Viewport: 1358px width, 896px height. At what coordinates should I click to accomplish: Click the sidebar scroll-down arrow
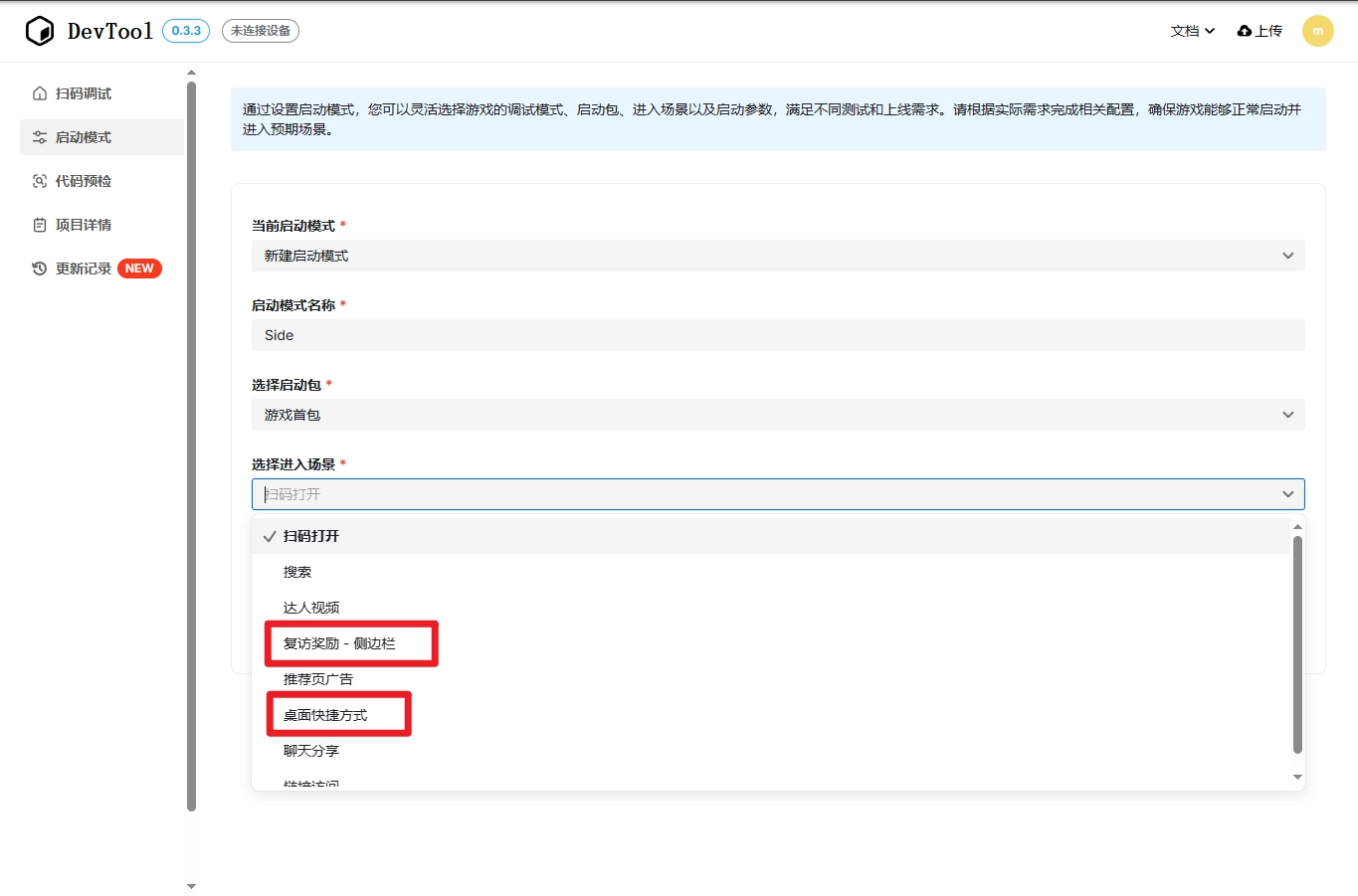pos(192,886)
